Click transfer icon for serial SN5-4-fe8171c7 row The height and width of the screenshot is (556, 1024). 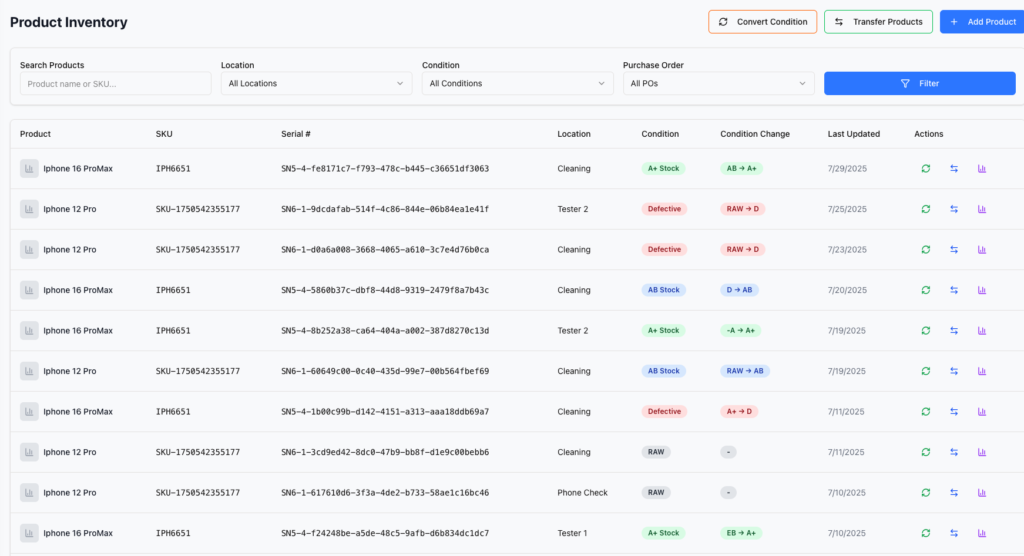pos(954,169)
